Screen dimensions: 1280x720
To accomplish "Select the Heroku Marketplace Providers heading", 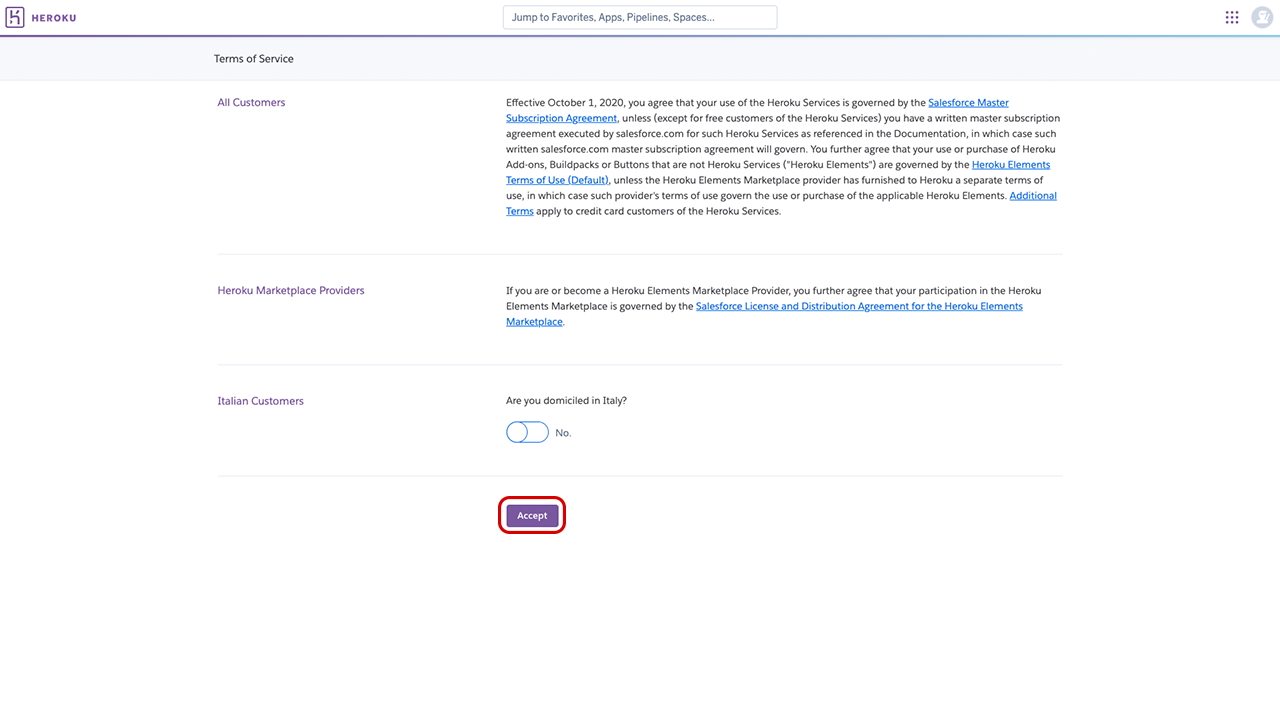I will point(291,291).
